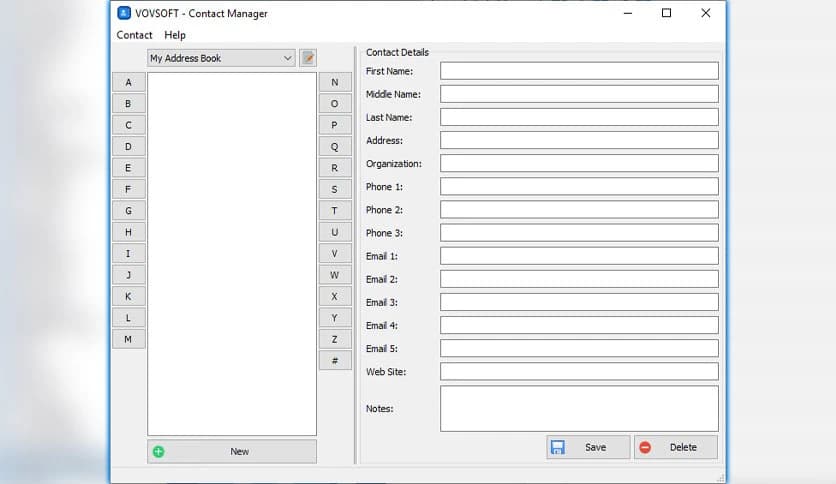Screen dimensions: 836x484
Task: Focus the Phone 2 field
Action: coord(579,209)
